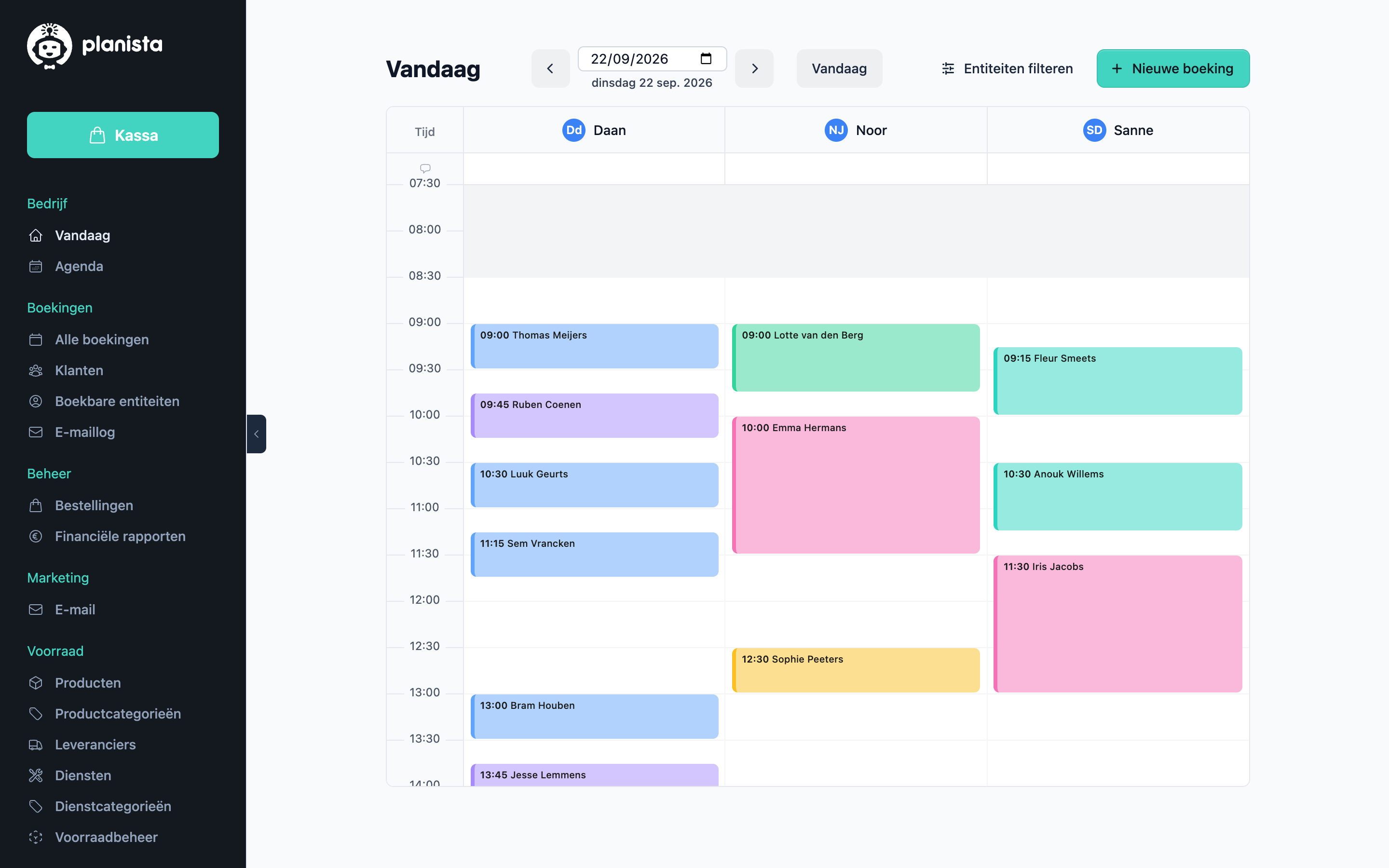The width and height of the screenshot is (1389, 868).
Task: Open the calendar date picker icon
Action: [x=706, y=58]
